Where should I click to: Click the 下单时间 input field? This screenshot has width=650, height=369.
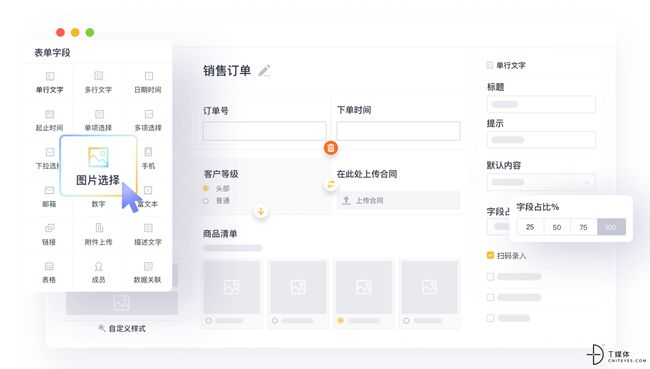(398, 131)
